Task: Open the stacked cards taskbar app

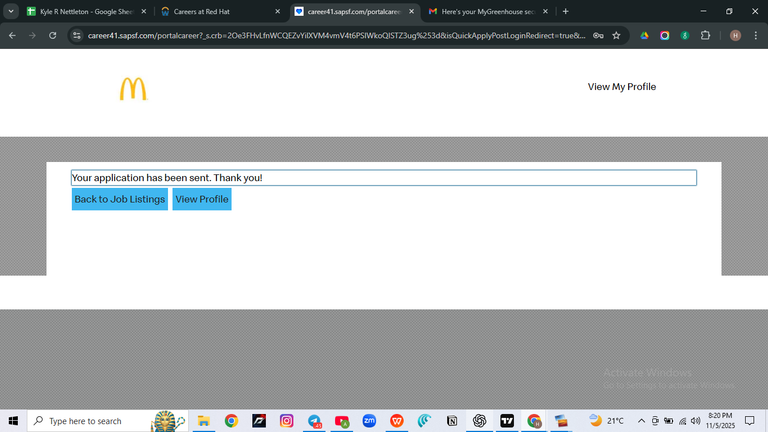Action: [x=562, y=421]
